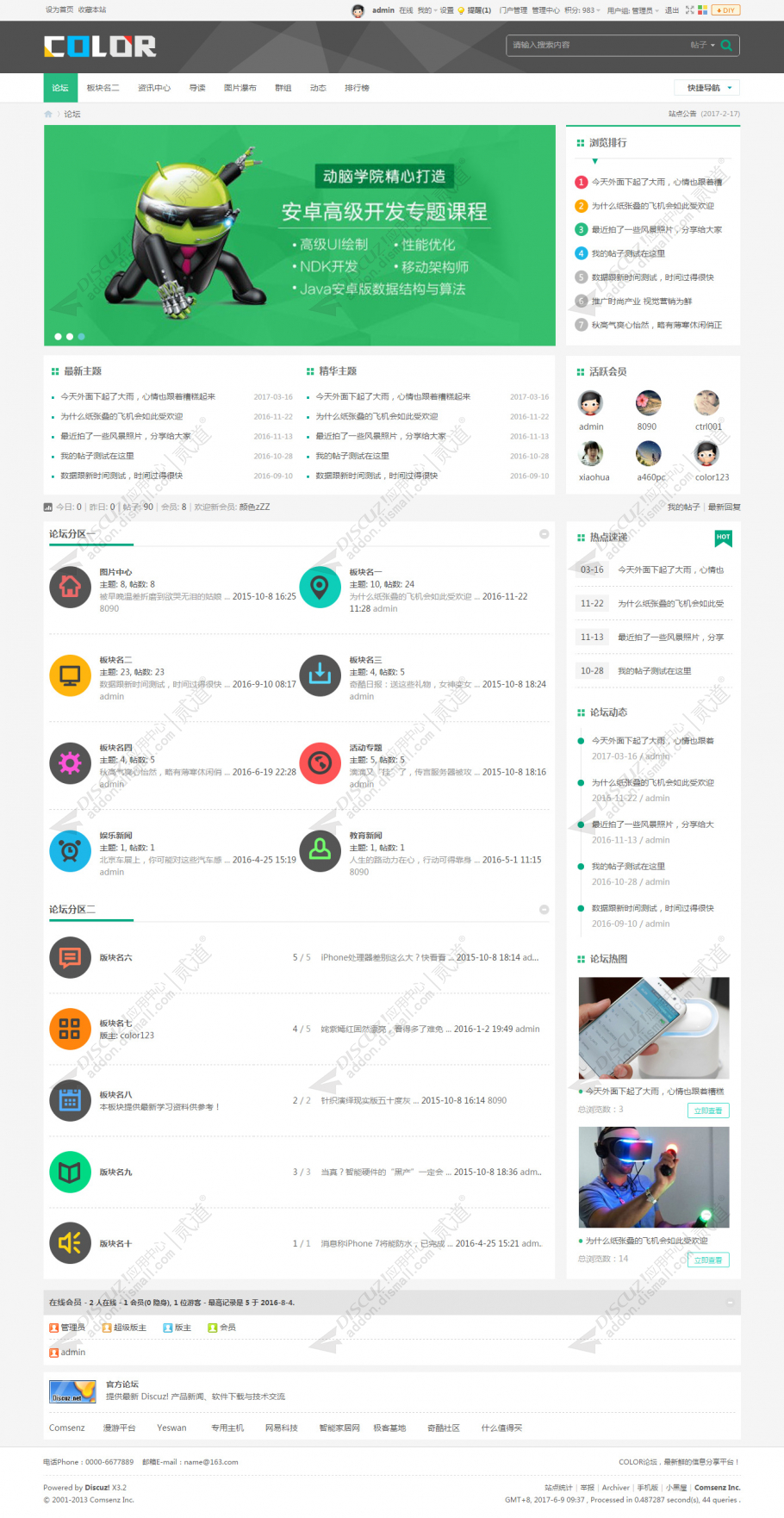
Task: Select the first carousel dot on banner
Action: [58, 336]
